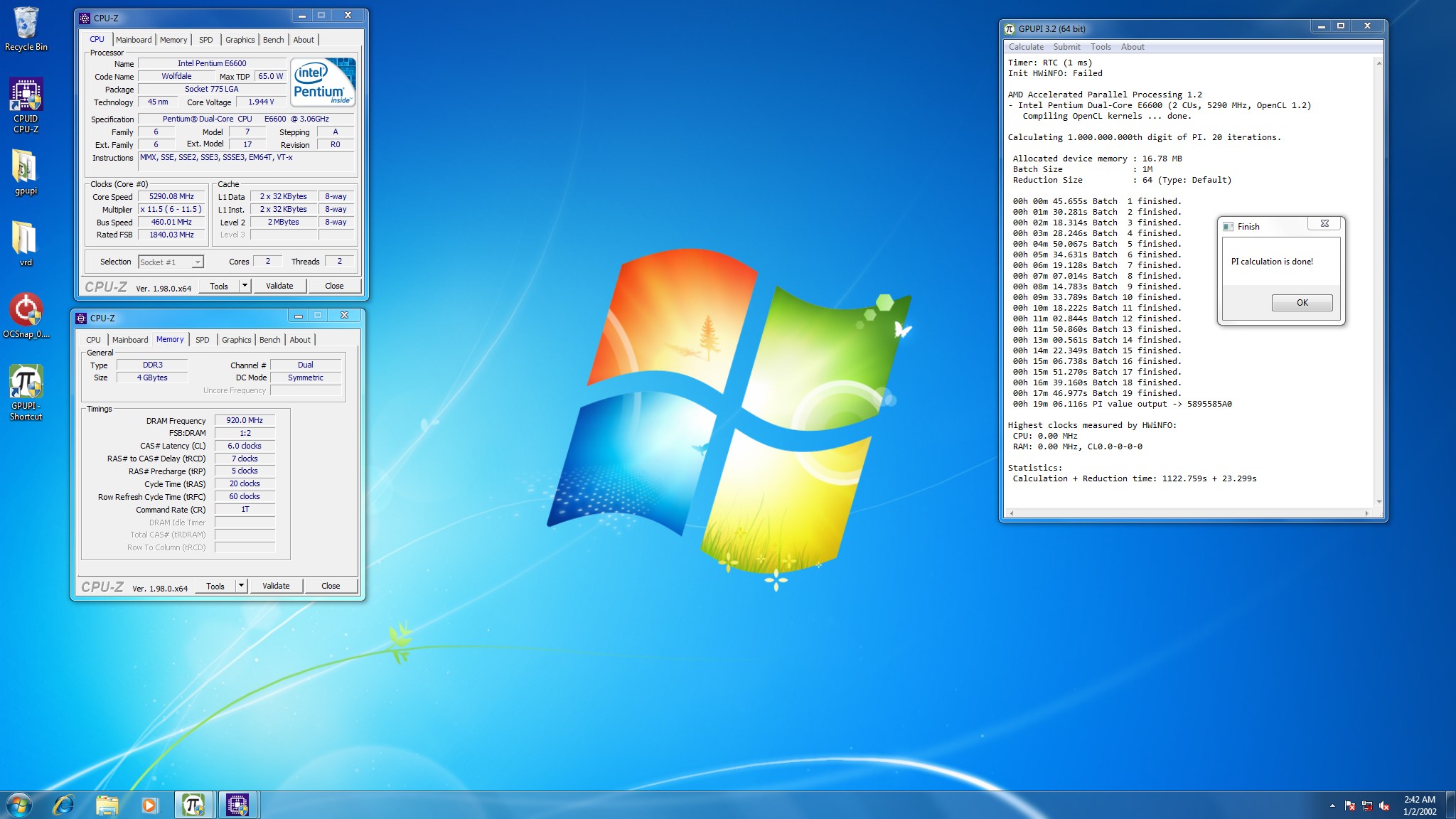
Task: Close the Finish dialog with X
Action: 1324,223
